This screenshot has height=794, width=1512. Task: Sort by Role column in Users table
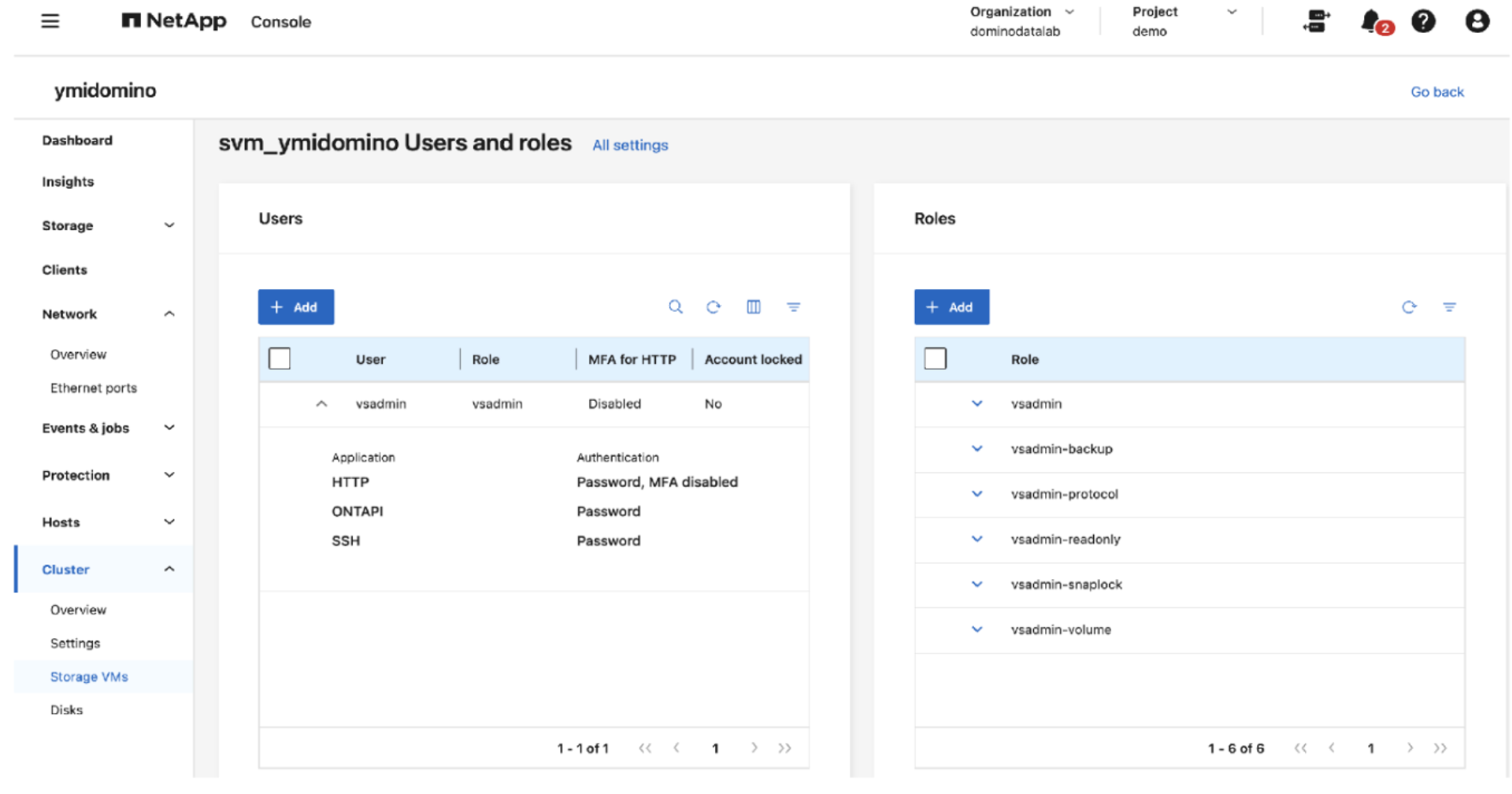486,360
